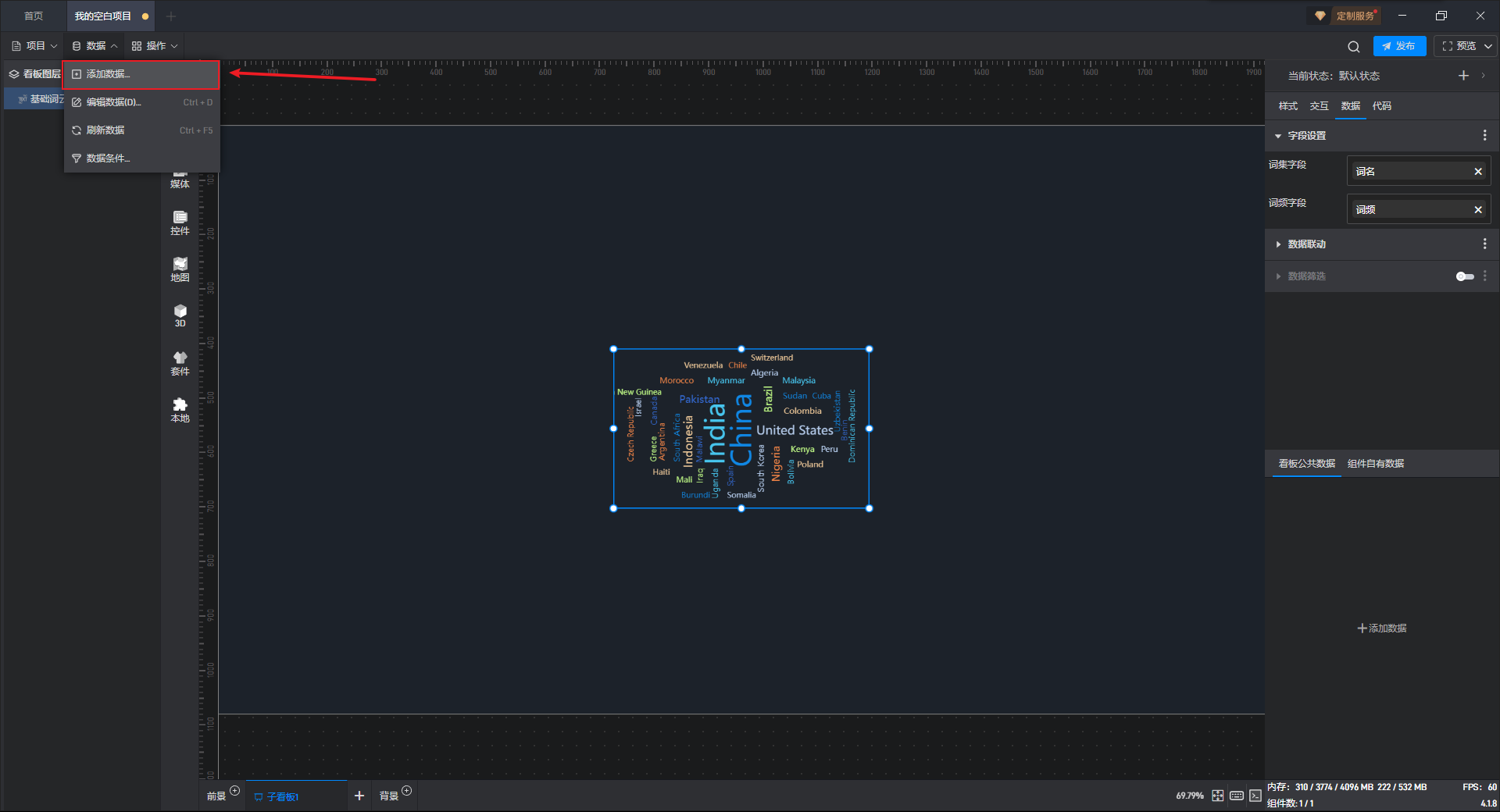Open the 本地 local components category
Screen dimensions: 1500x812
click(x=180, y=409)
